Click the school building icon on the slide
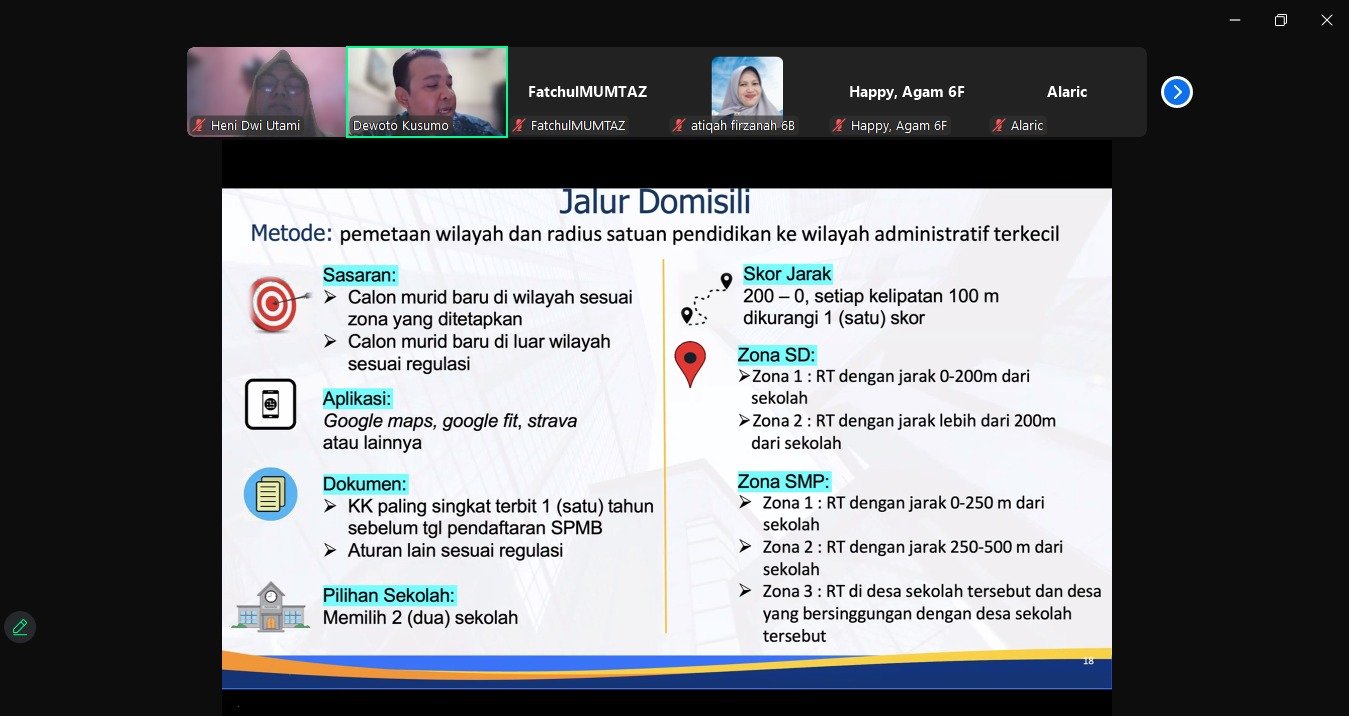Image resolution: width=1349 pixels, height=716 pixels. point(271,608)
